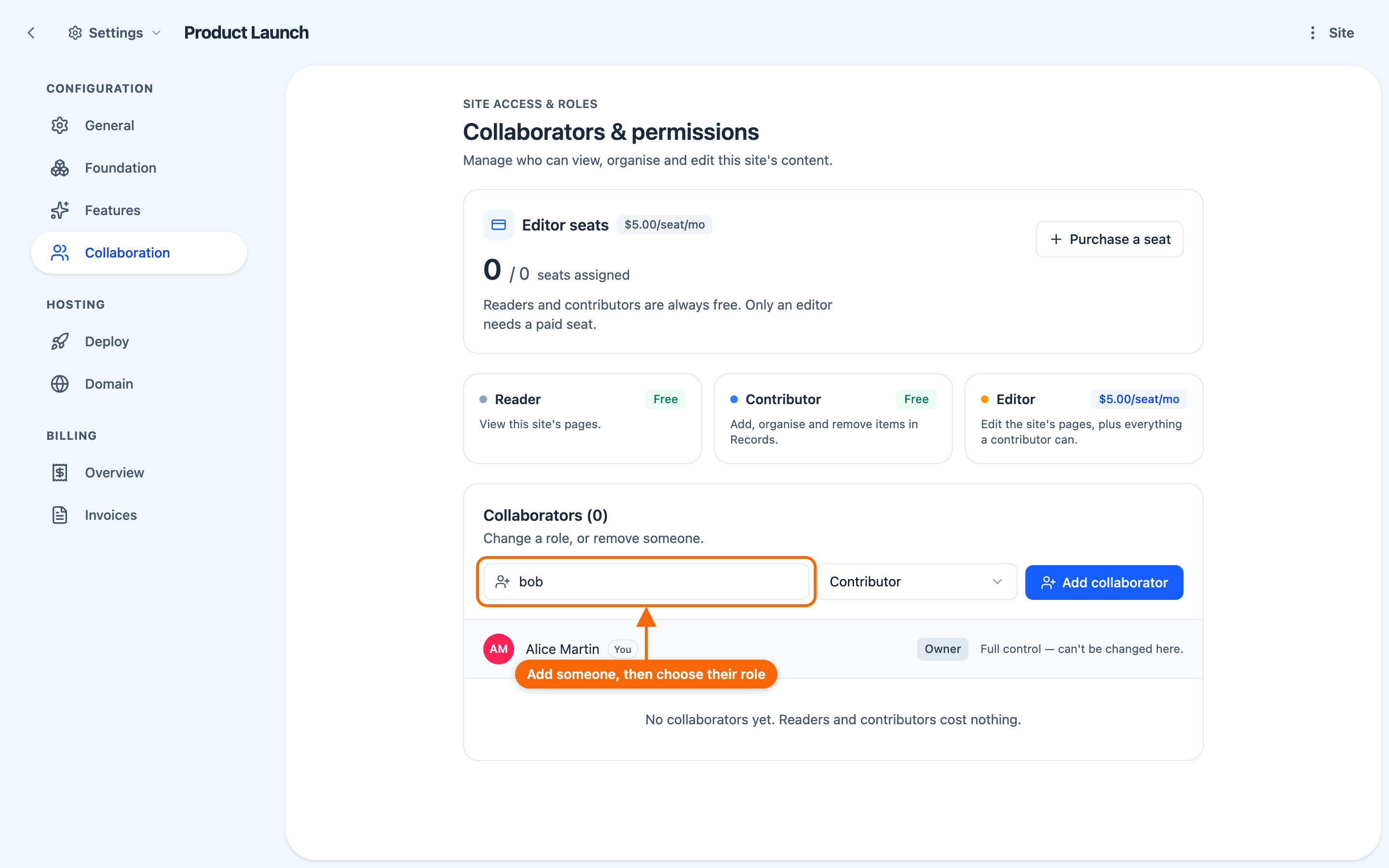Open the Contributor role dropdown

coord(917,582)
